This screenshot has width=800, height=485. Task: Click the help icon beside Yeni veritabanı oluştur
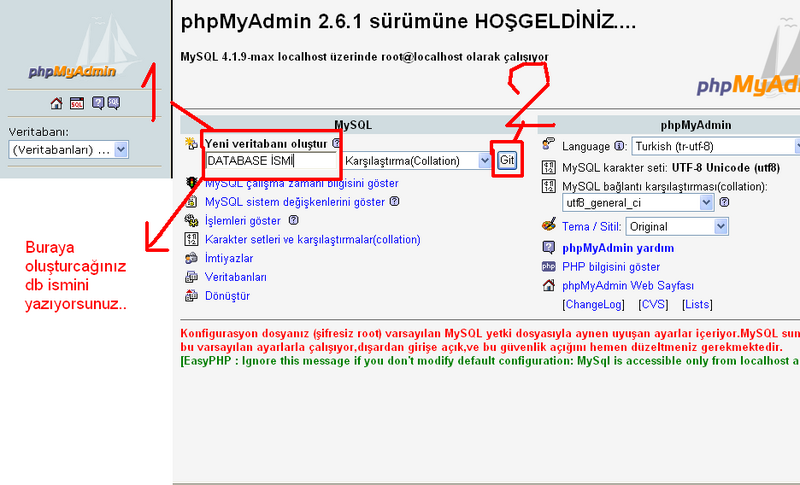pyautogui.click(x=336, y=143)
